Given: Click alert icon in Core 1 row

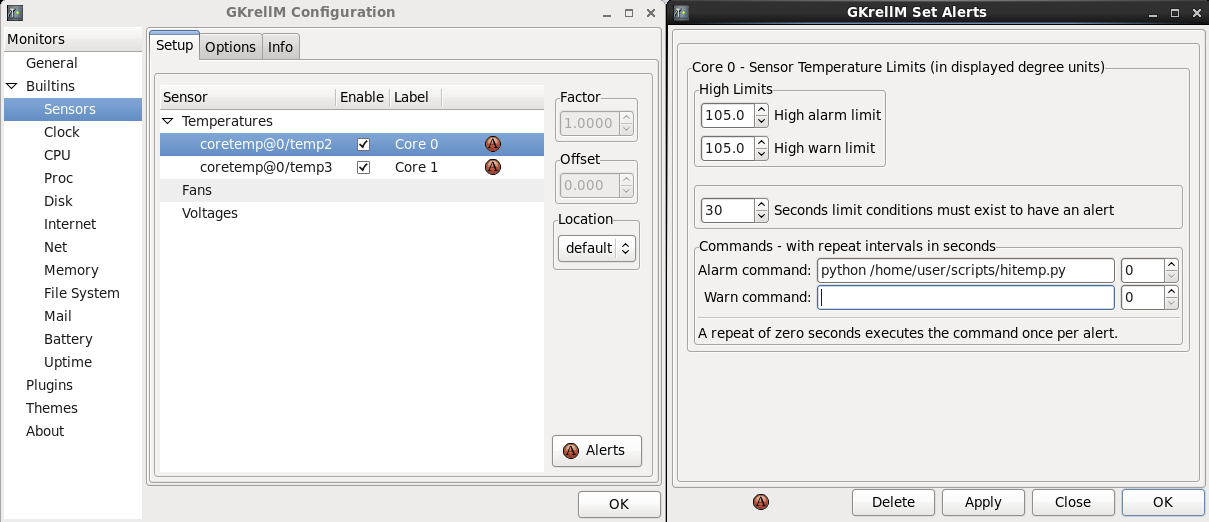Looking at the screenshot, I should [492, 167].
